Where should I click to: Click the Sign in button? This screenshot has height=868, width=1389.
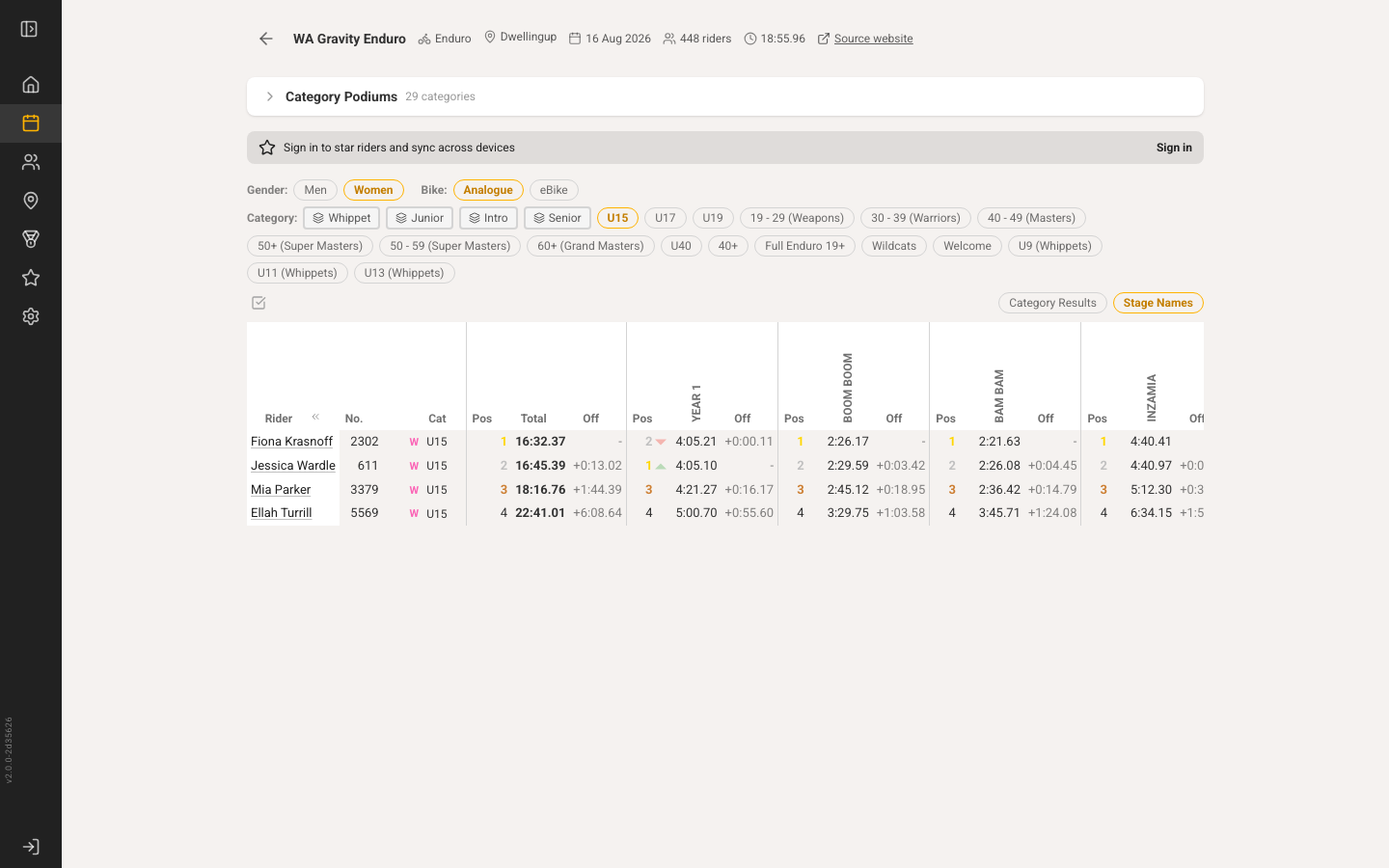pos(1174,148)
